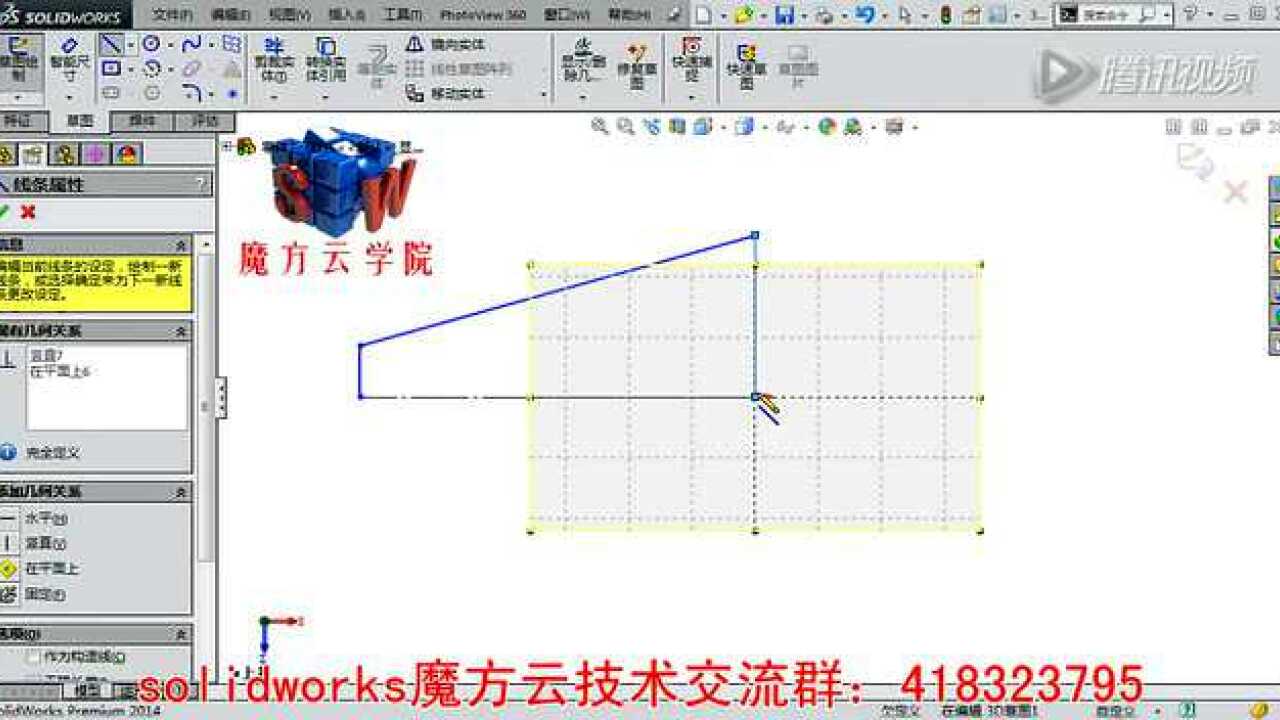Add Fix relation to the line
Viewport: 1280px width, 720px height.
coord(34,594)
